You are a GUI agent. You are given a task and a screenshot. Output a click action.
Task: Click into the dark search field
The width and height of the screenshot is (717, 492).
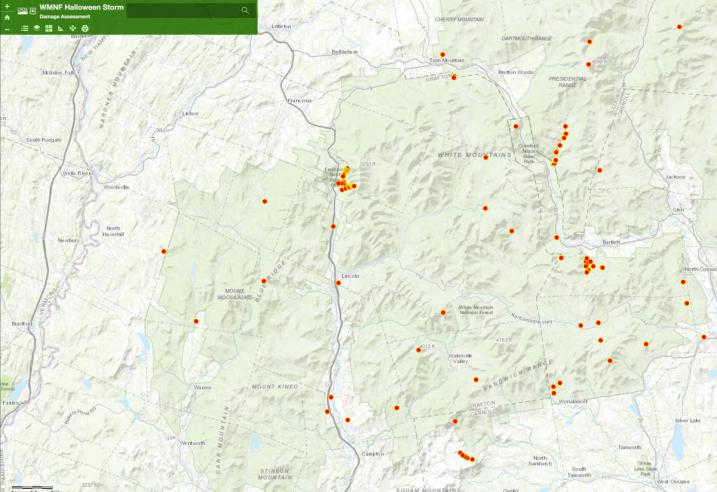183,10
